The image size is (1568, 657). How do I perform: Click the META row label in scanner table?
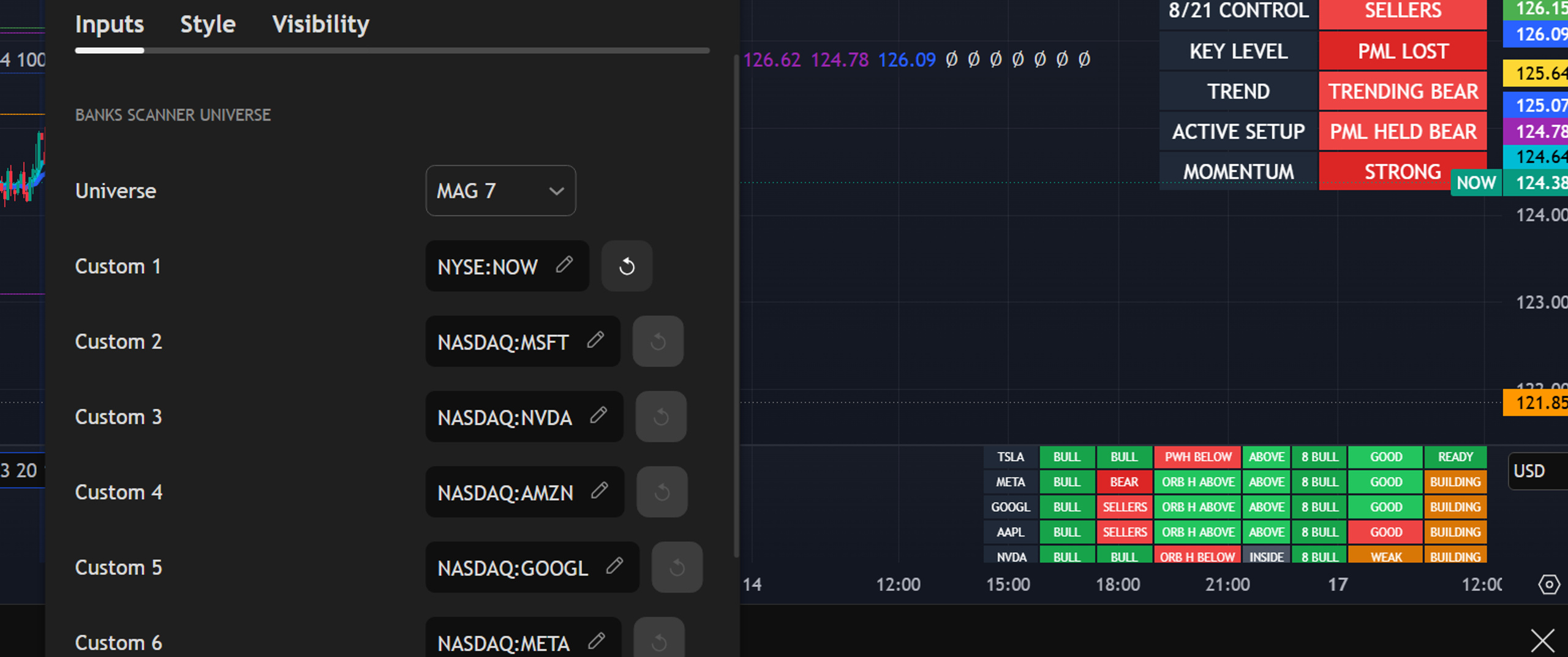1011,482
